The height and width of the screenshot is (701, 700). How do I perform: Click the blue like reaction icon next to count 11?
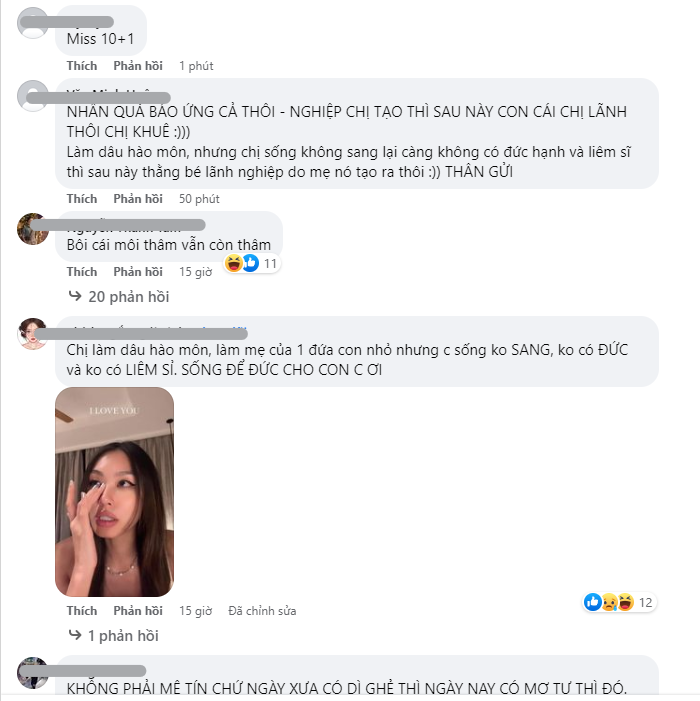point(250,263)
